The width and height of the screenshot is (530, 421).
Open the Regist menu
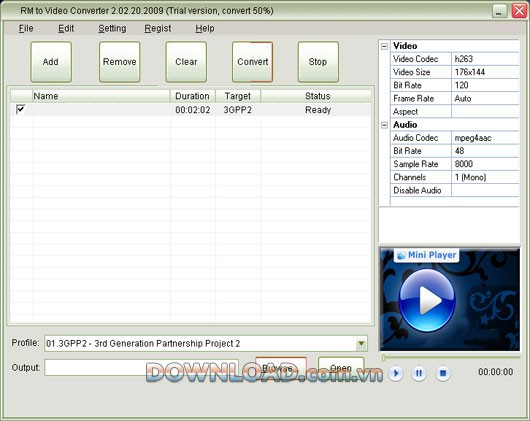[158, 28]
